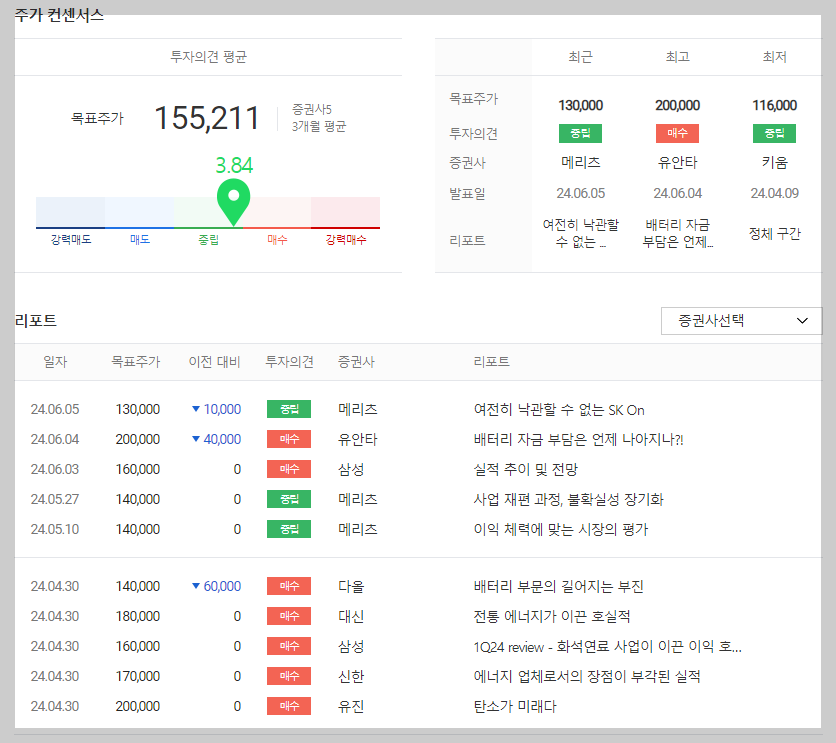Click lowest target price 116,000
The width and height of the screenshot is (836, 743).
click(x=774, y=105)
